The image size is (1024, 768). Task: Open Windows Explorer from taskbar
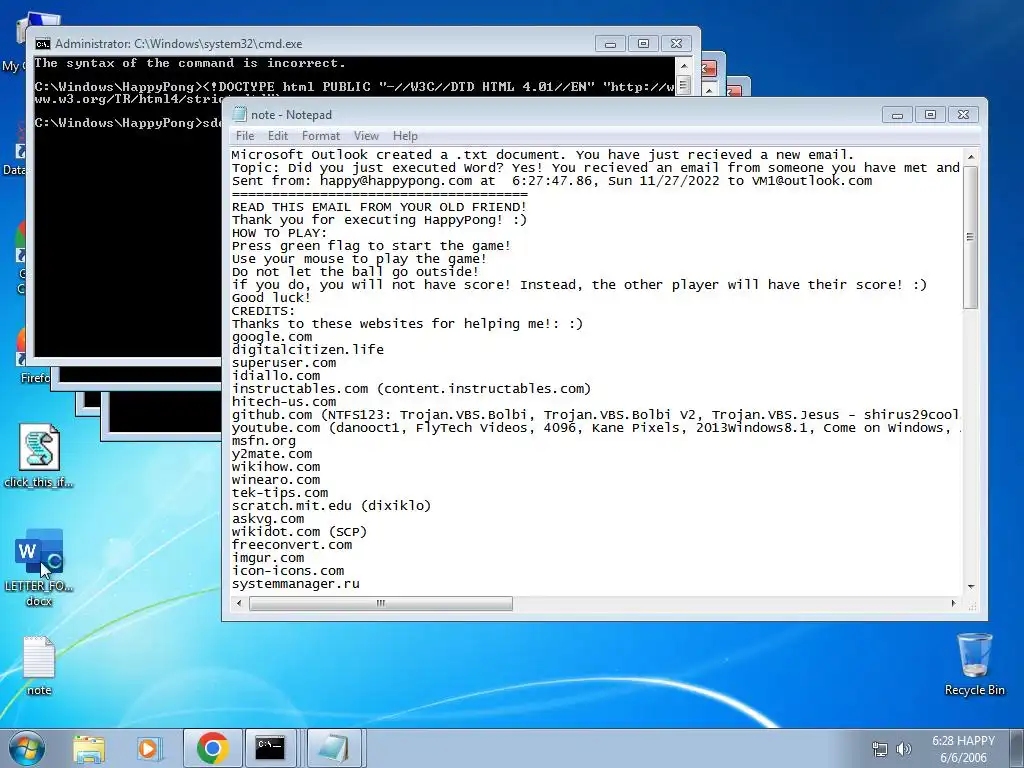89,748
